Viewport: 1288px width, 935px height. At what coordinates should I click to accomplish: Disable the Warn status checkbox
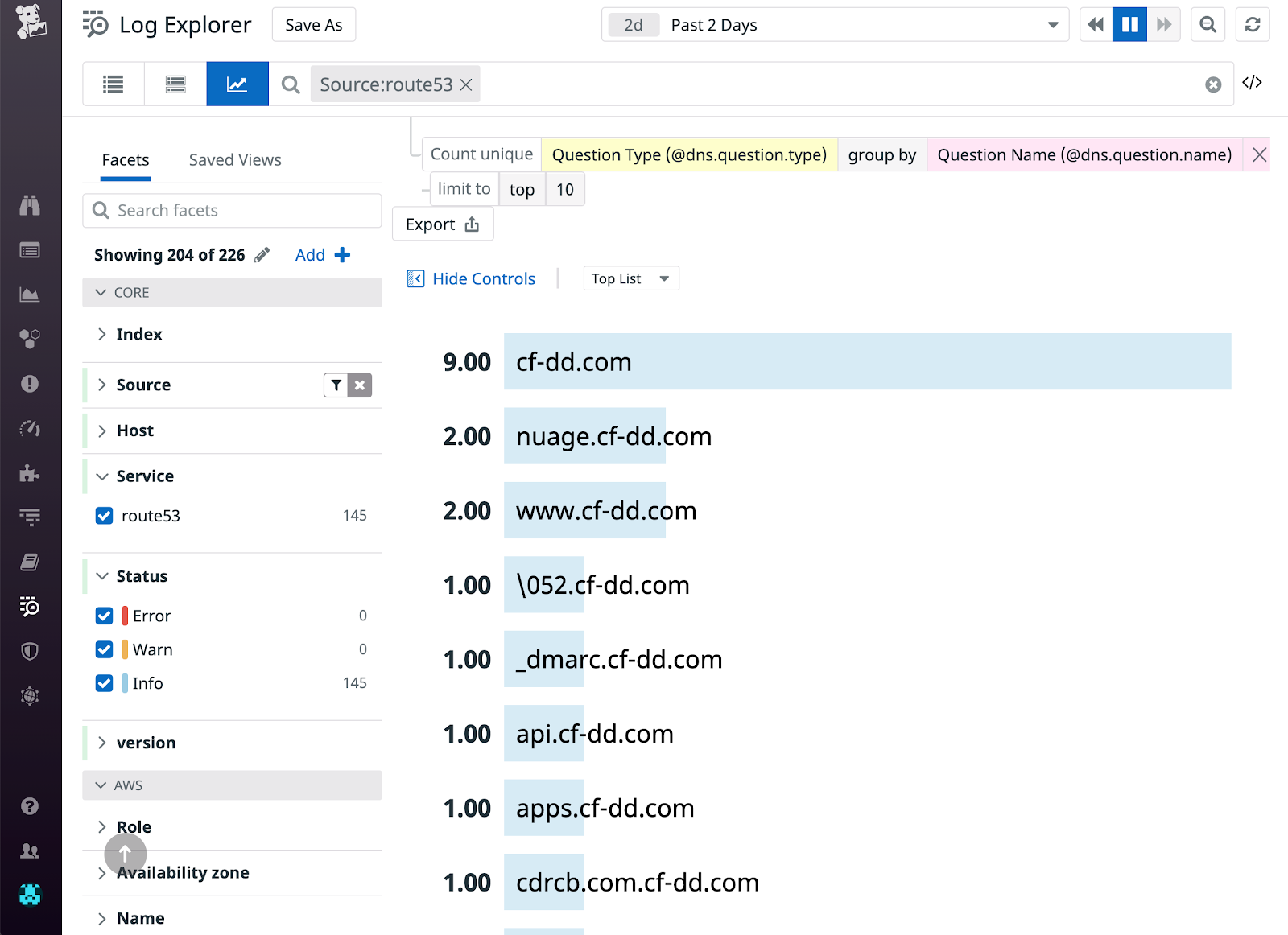pos(104,649)
